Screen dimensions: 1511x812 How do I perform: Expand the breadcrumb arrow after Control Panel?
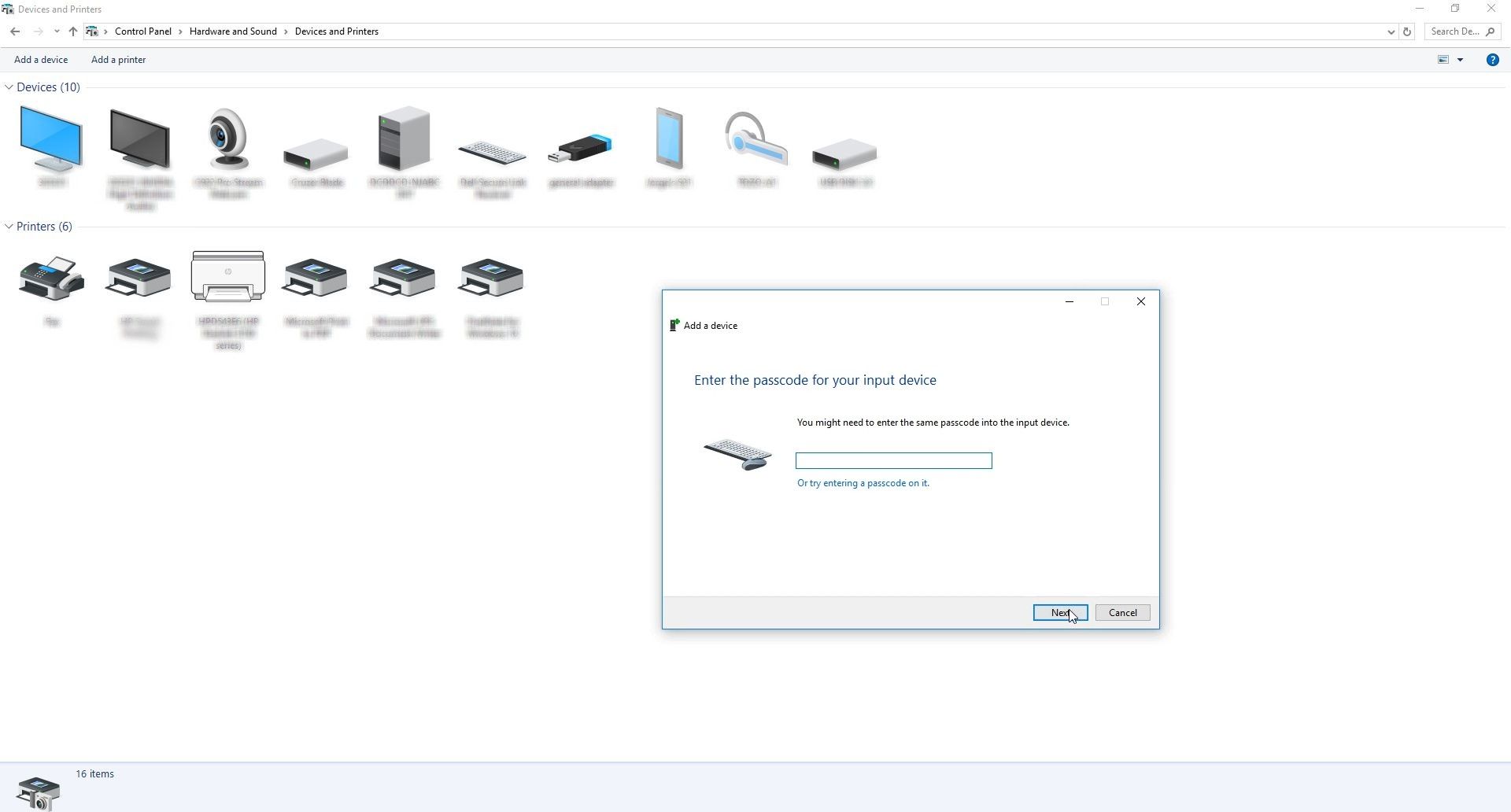pos(180,31)
